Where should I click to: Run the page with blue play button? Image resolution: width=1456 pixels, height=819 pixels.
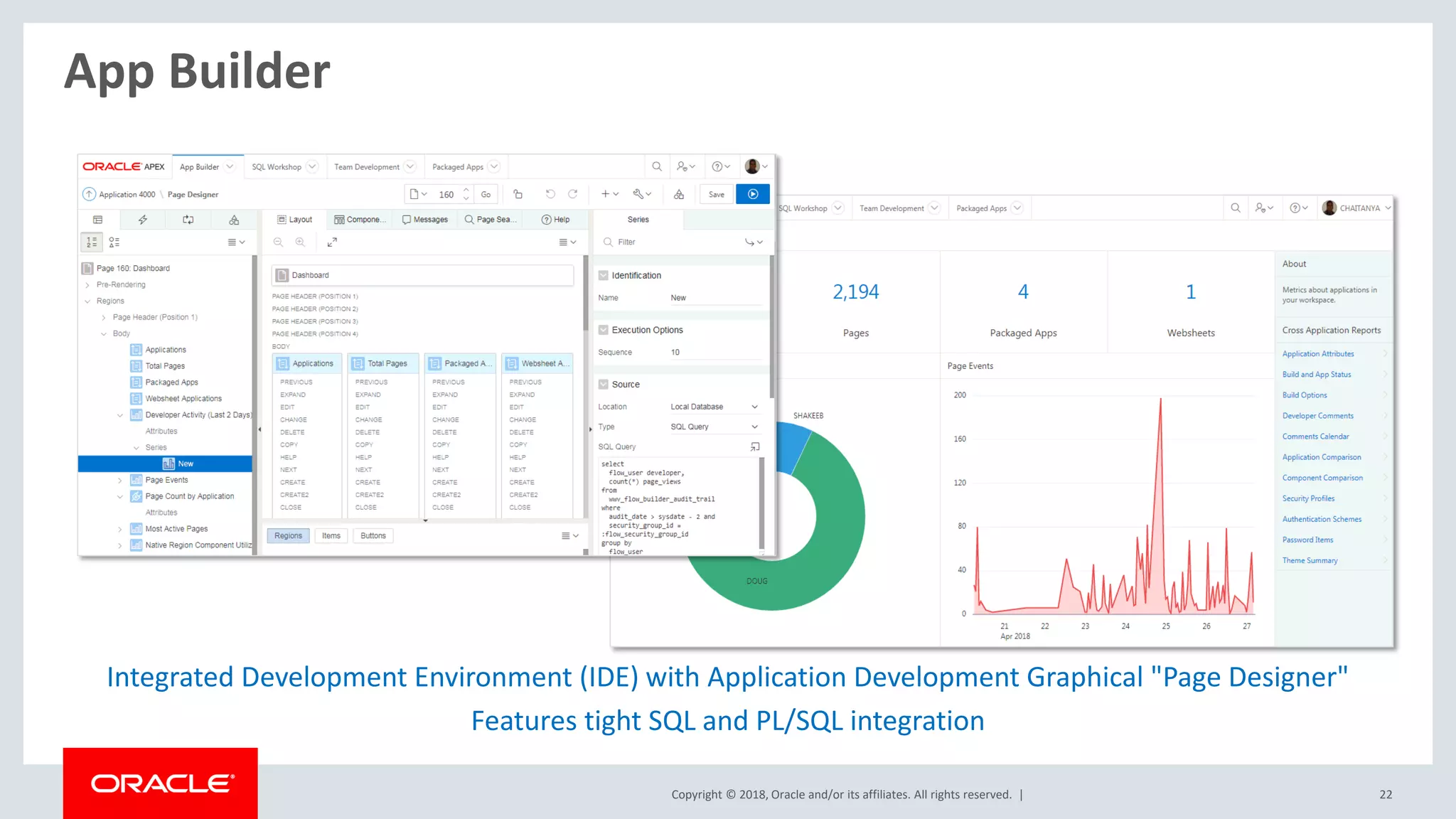(x=753, y=194)
